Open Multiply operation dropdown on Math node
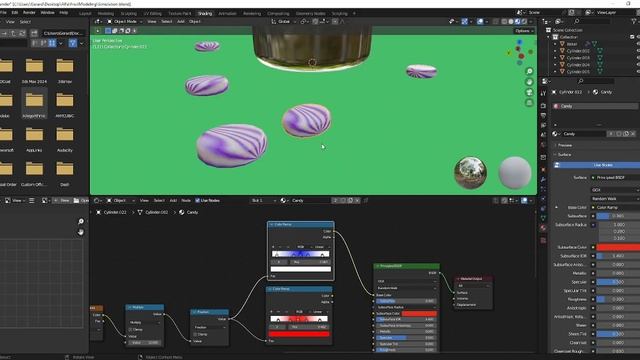The width and height of the screenshot is (640, 360). (145, 322)
